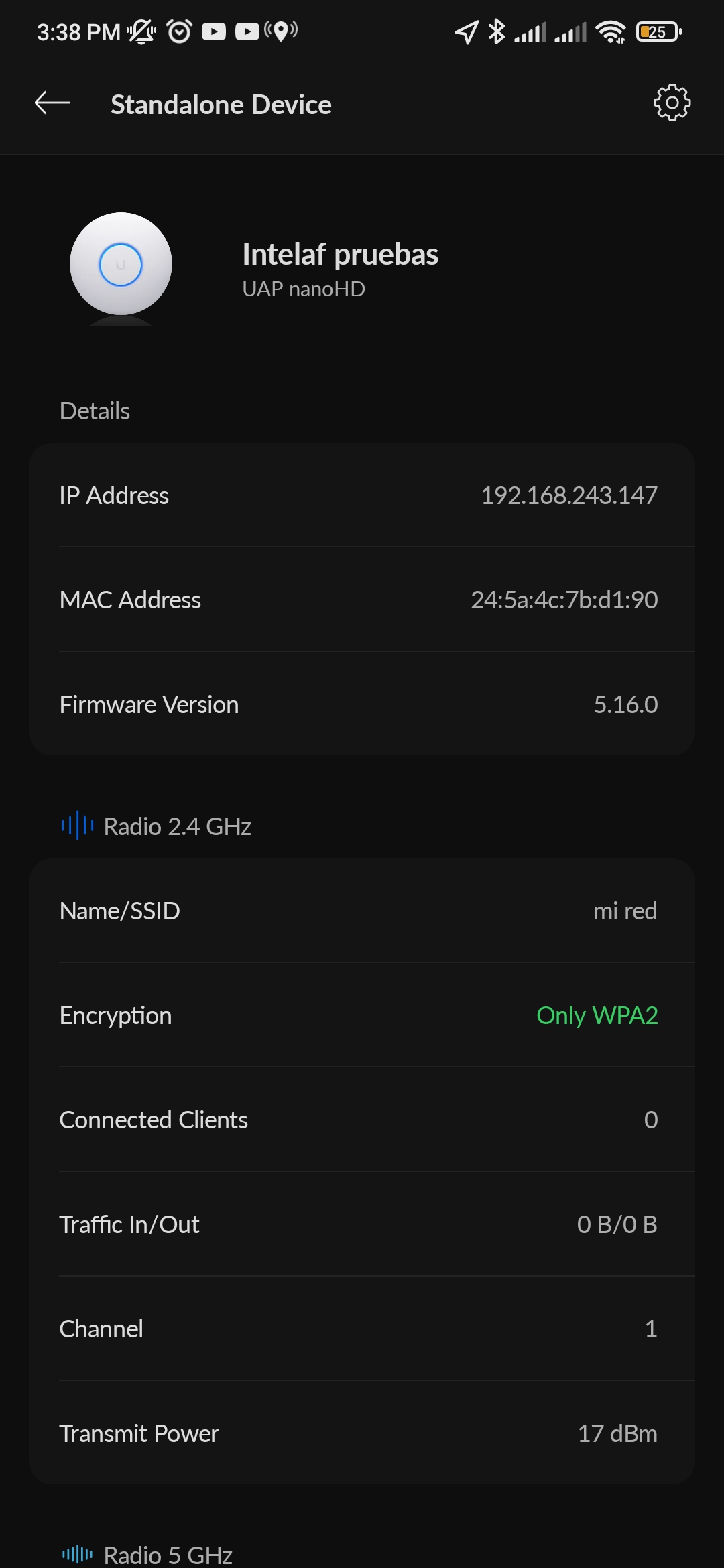Tap the Traffic In/Out row
This screenshot has width=724, height=1568.
(x=362, y=1224)
